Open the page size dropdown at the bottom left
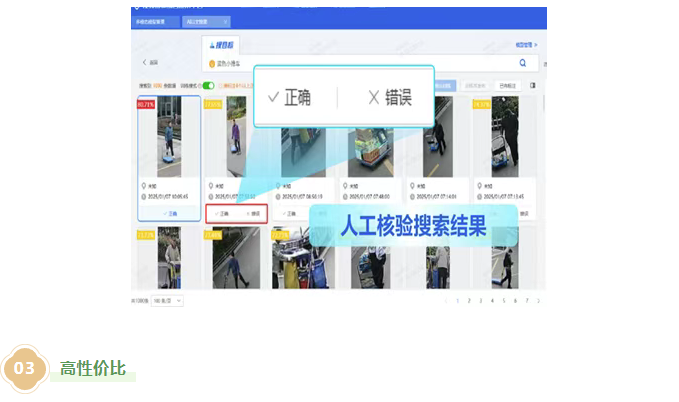679x402 pixels. click(x=167, y=301)
